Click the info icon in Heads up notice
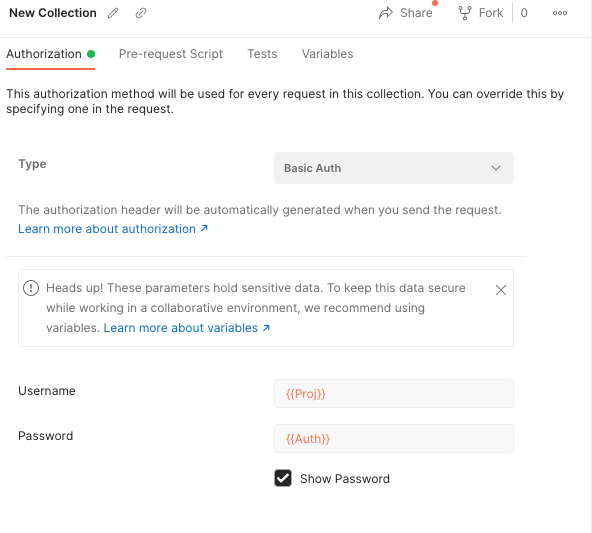The width and height of the screenshot is (592, 533). [31, 288]
